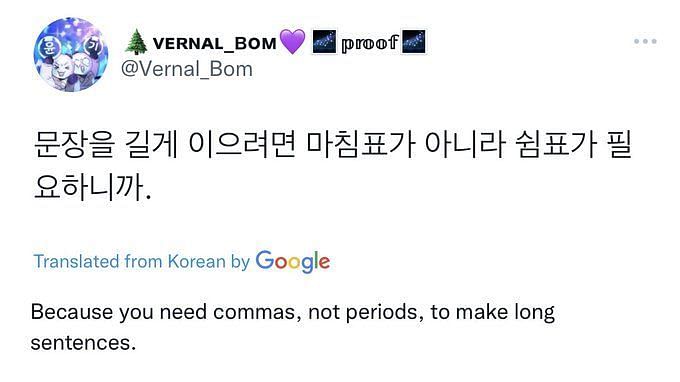Click the word 'sentences.' in translation
The image size is (680, 382).
click(83, 343)
